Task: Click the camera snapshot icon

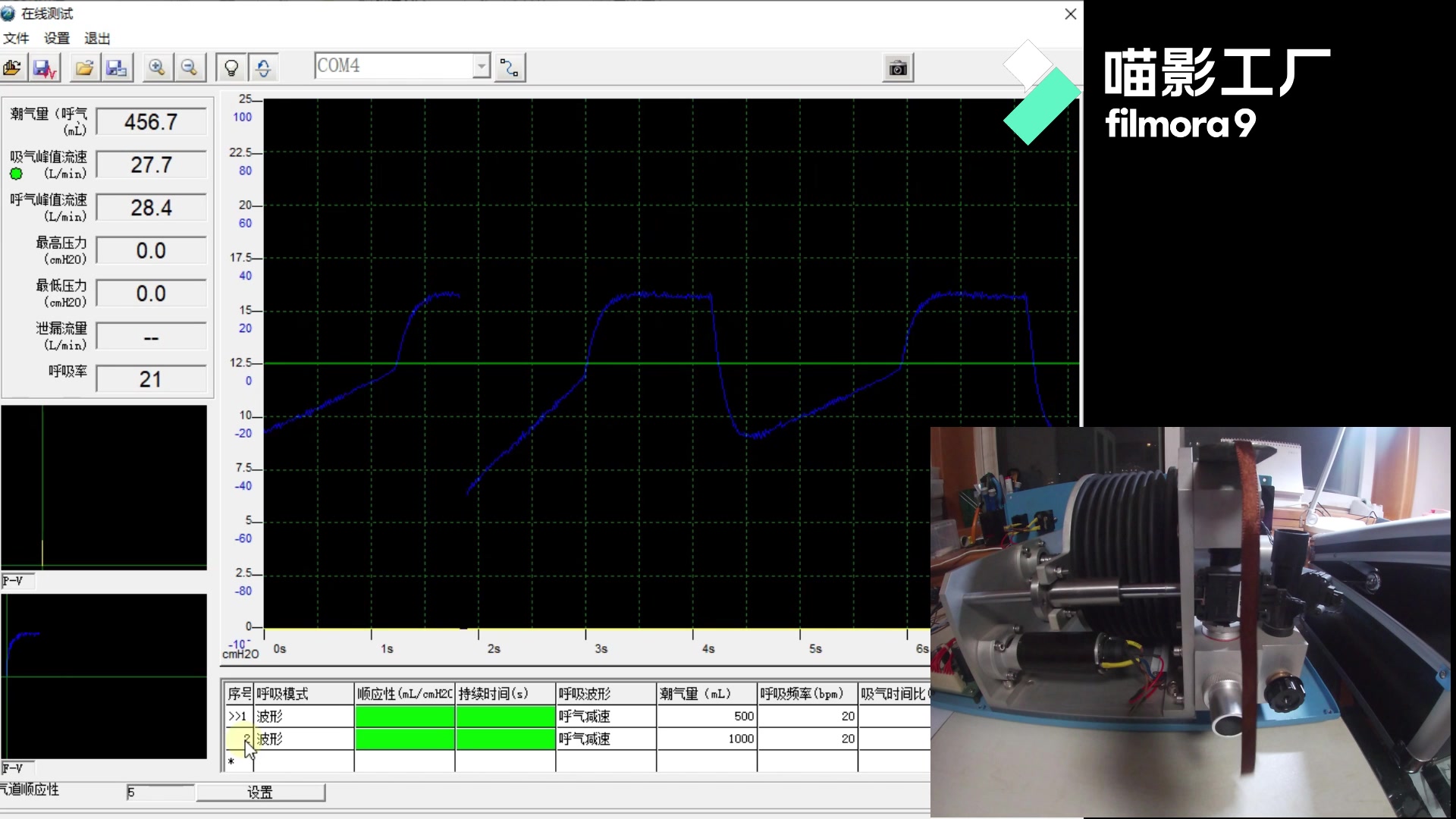Action: (898, 68)
